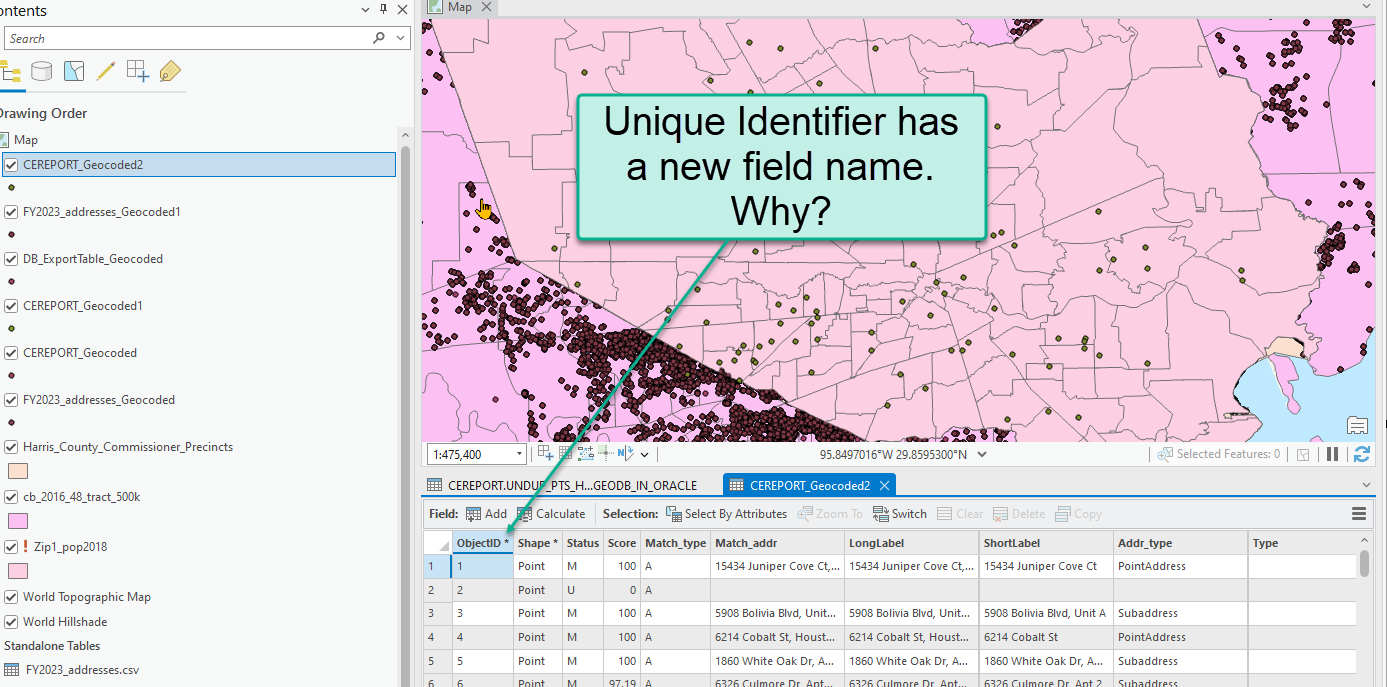Viewport: 1387px width, 687px height.
Task: Uncheck the CEREPORT_Geocoded2 layer
Action: tap(12, 165)
